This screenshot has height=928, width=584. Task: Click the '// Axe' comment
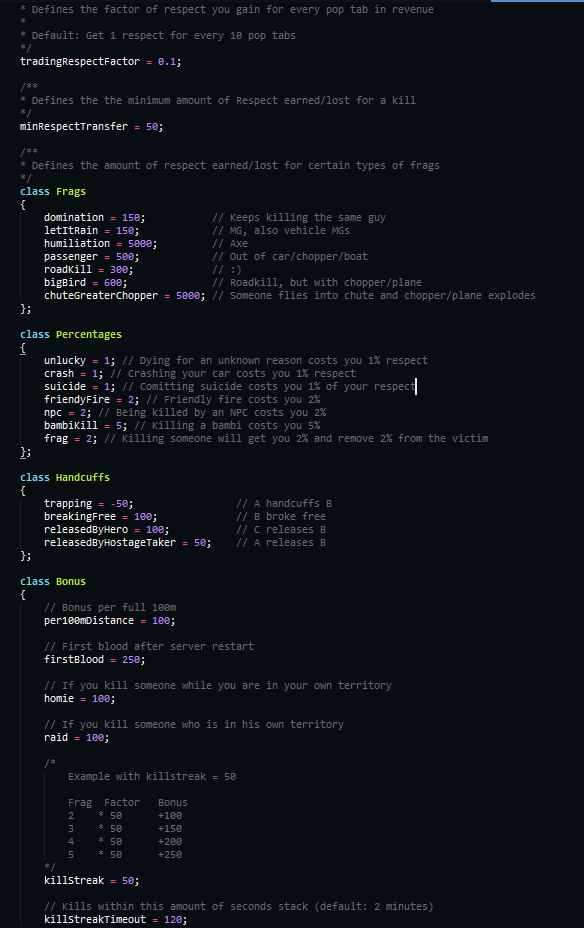coord(230,244)
